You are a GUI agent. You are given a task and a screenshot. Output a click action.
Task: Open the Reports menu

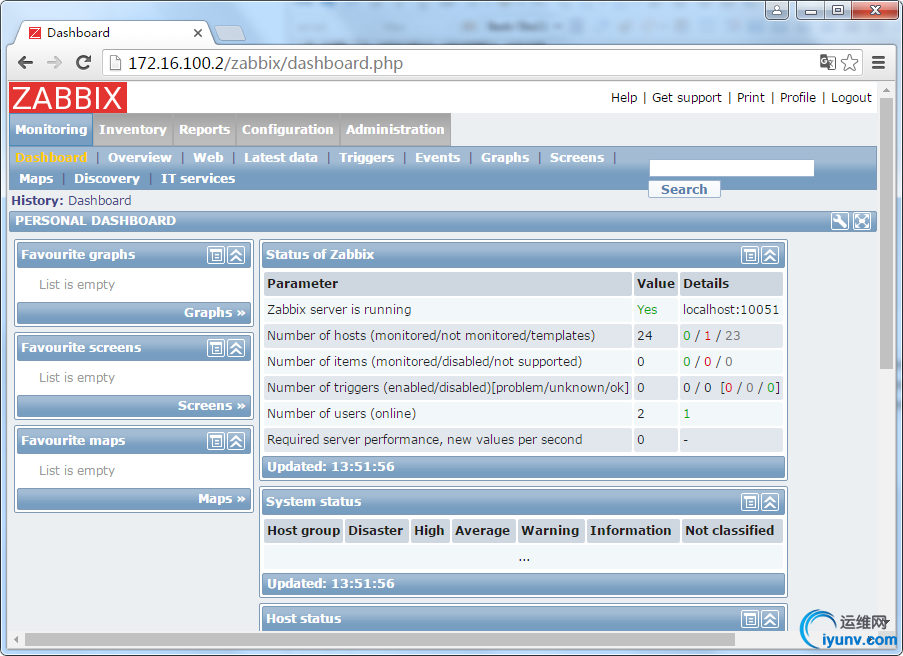coord(204,130)
